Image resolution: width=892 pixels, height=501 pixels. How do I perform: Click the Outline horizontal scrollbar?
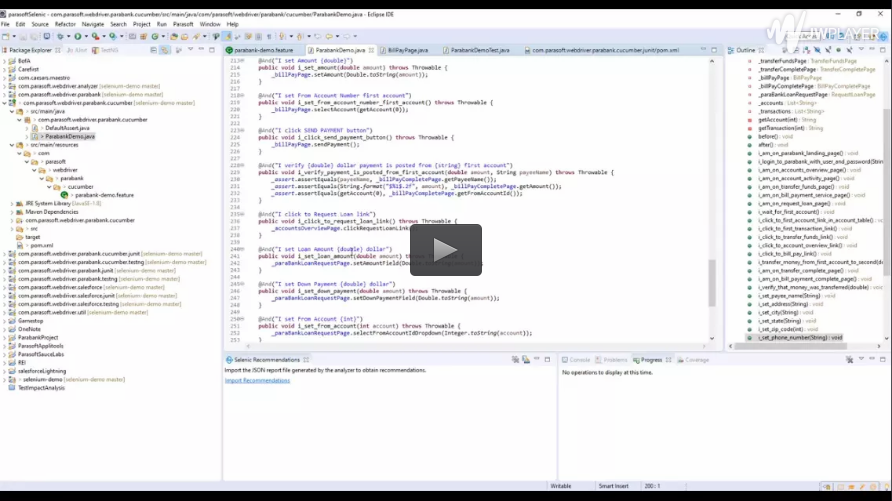point(791,346)
